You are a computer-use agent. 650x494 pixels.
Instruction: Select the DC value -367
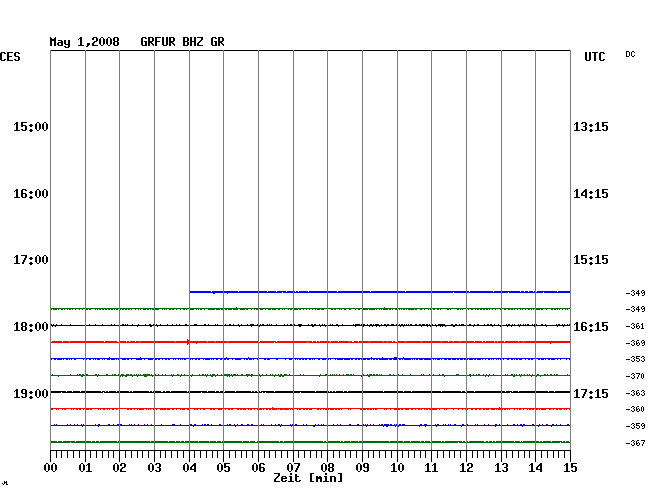[635, 443]
